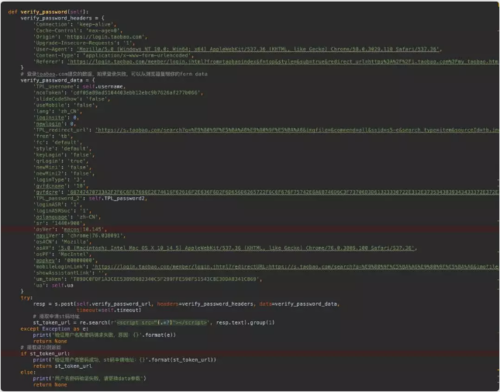Click the um_token value string
This screenshot has height=392, width=500.
(165, 279)
